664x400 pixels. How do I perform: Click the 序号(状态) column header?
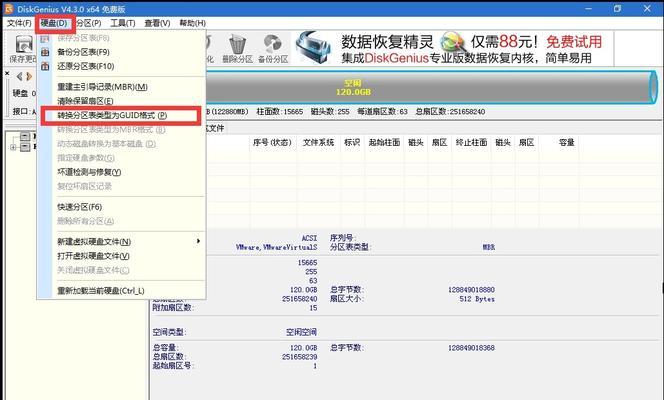[x=272, y=143]
